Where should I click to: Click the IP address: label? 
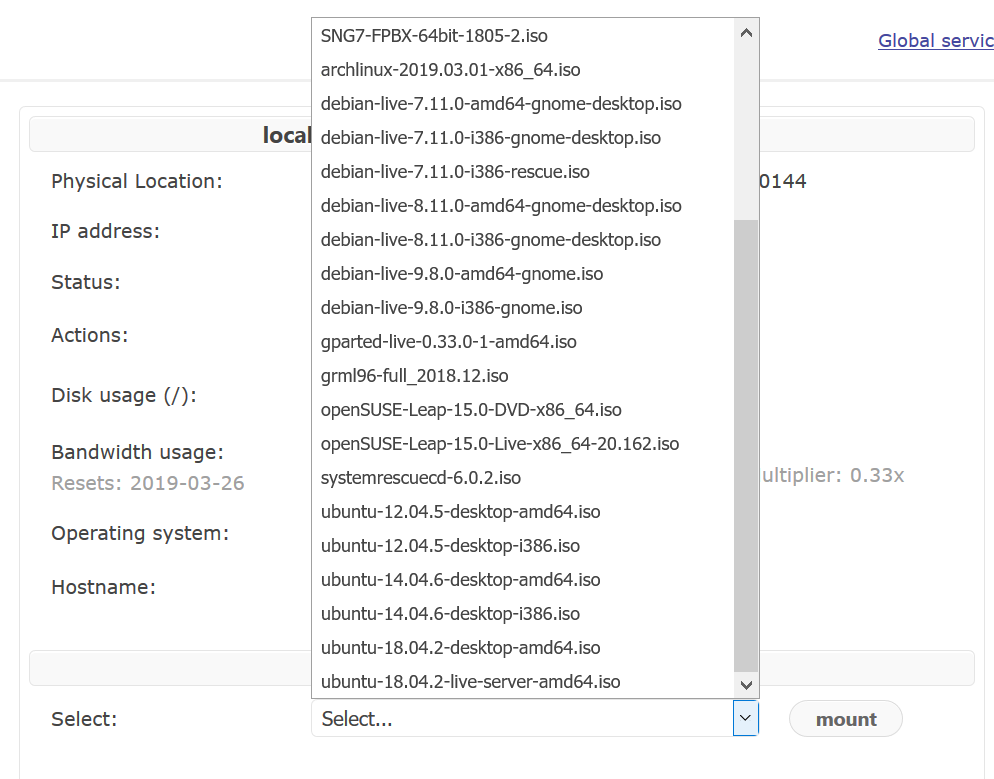click(x=105, y=231)
